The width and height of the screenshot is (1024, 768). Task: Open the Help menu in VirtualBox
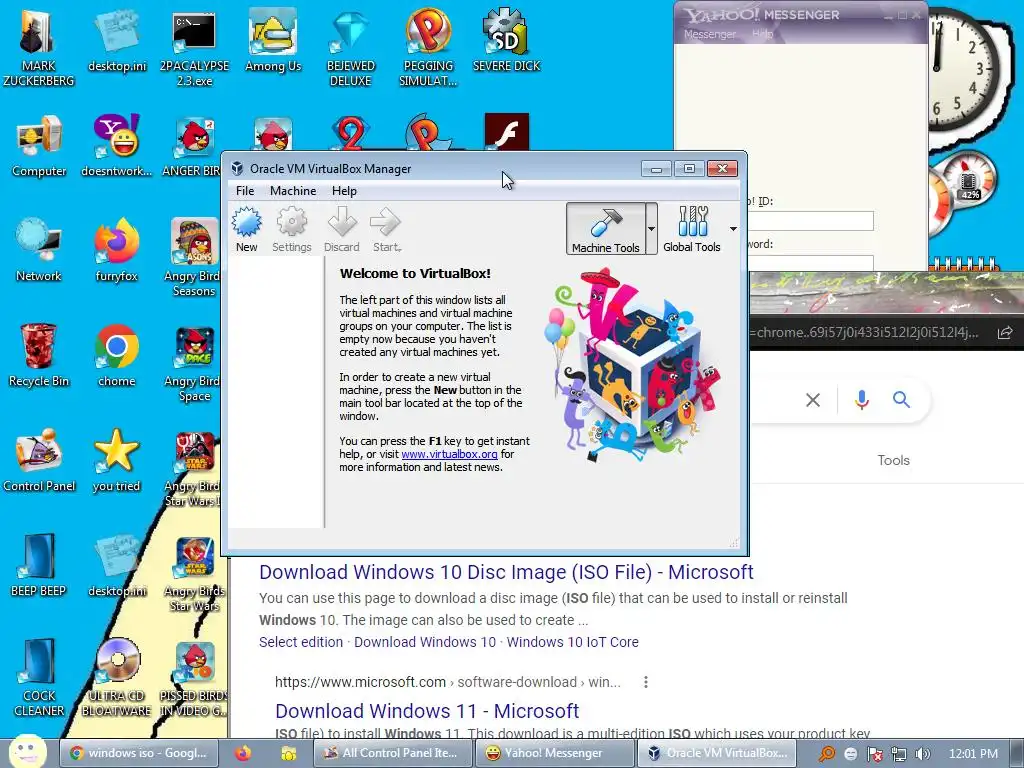pyautogui.click(x=344, y=191)
